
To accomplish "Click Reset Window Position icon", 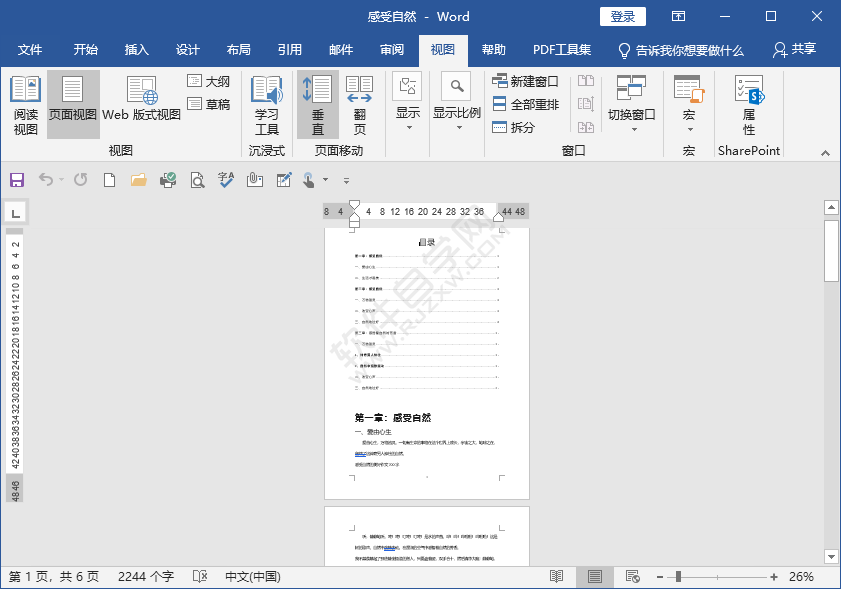I will [x=586, y=127].
